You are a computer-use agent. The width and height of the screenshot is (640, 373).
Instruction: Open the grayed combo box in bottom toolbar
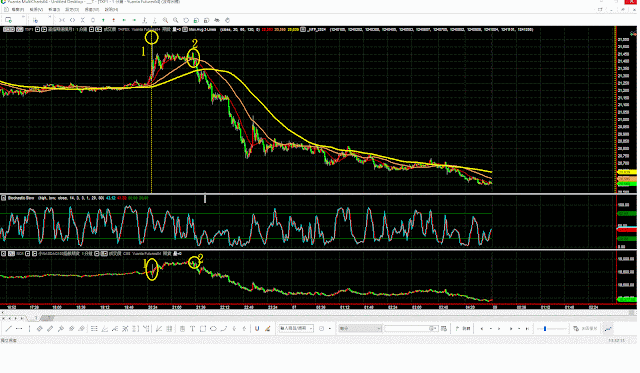coord(360,329)
